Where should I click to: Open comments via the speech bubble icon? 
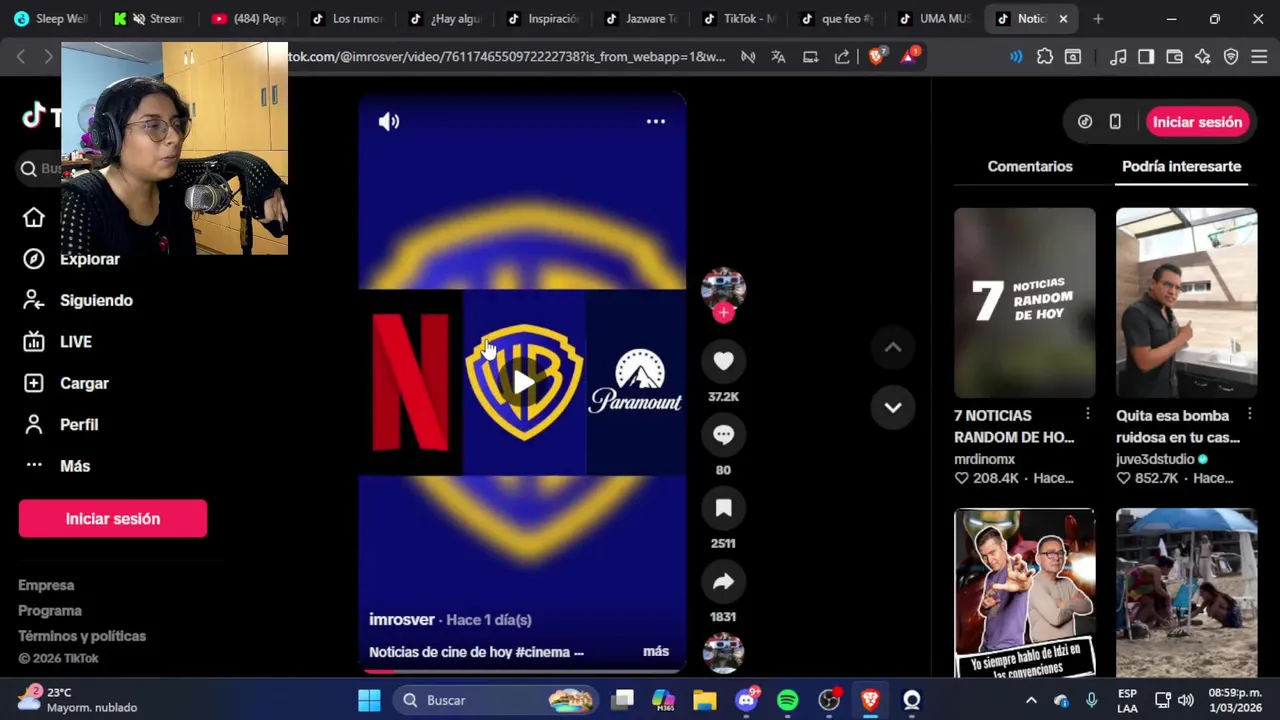[x=723, y=435]
